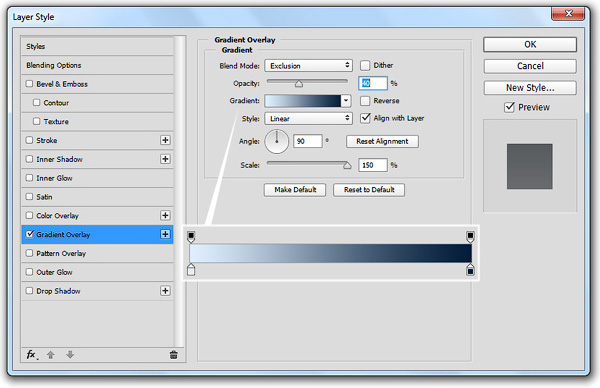600x388 pixels.
Task: Add another Gradient Overlay with plus icon
Action: [165, 234]
